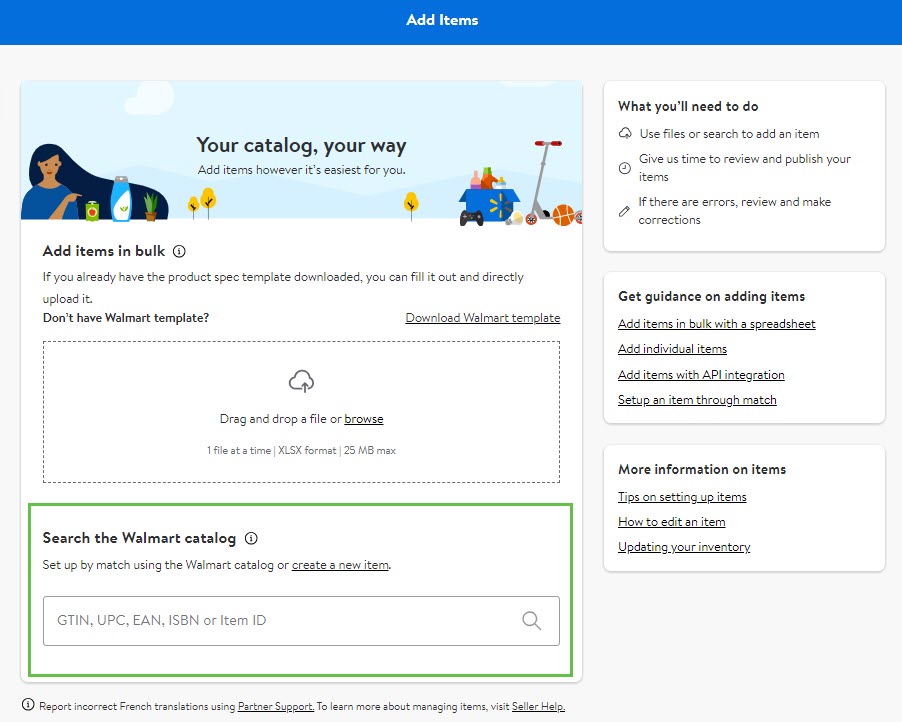Click the info icon beside Search the Walmart catalog
The width and height of the screenshot is (902, 722).
click(251, 538)
